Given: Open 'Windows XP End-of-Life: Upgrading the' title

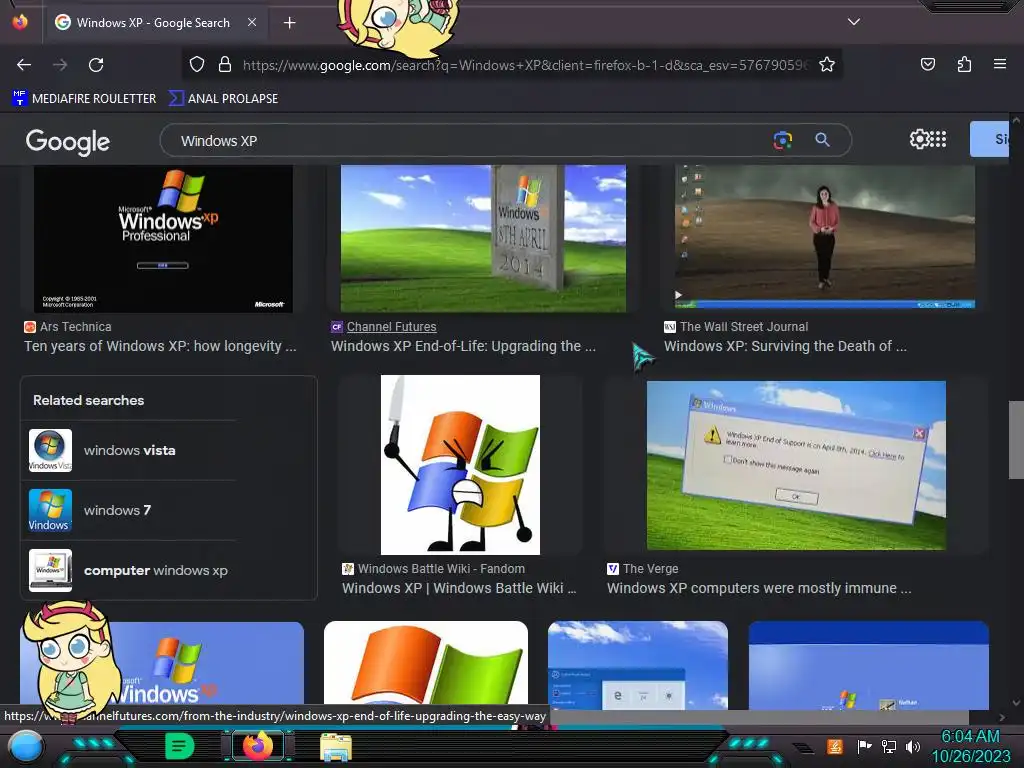Looking at the screenshot, I should pyautogui.click(x=463, y=346).
